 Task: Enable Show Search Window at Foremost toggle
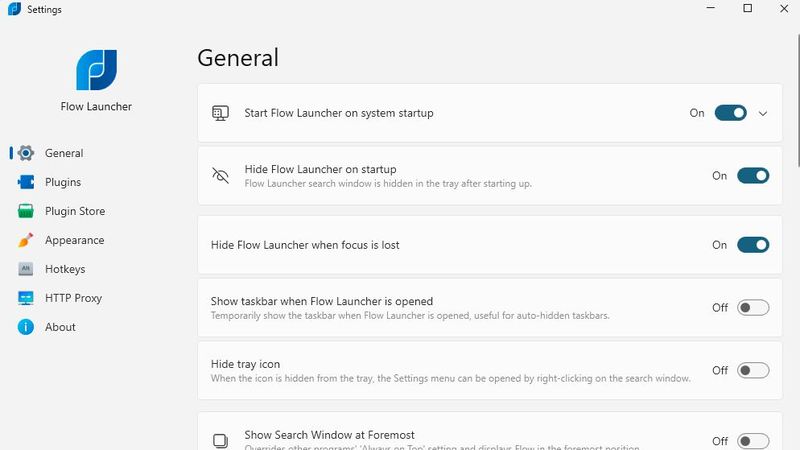753,441
